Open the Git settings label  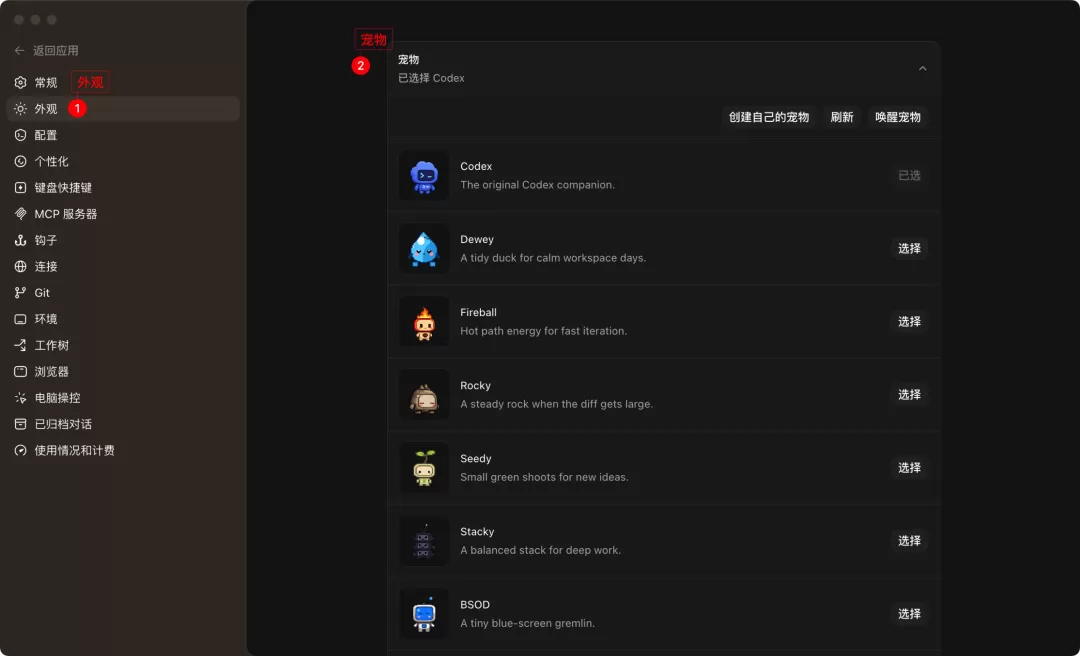[42, 293]
